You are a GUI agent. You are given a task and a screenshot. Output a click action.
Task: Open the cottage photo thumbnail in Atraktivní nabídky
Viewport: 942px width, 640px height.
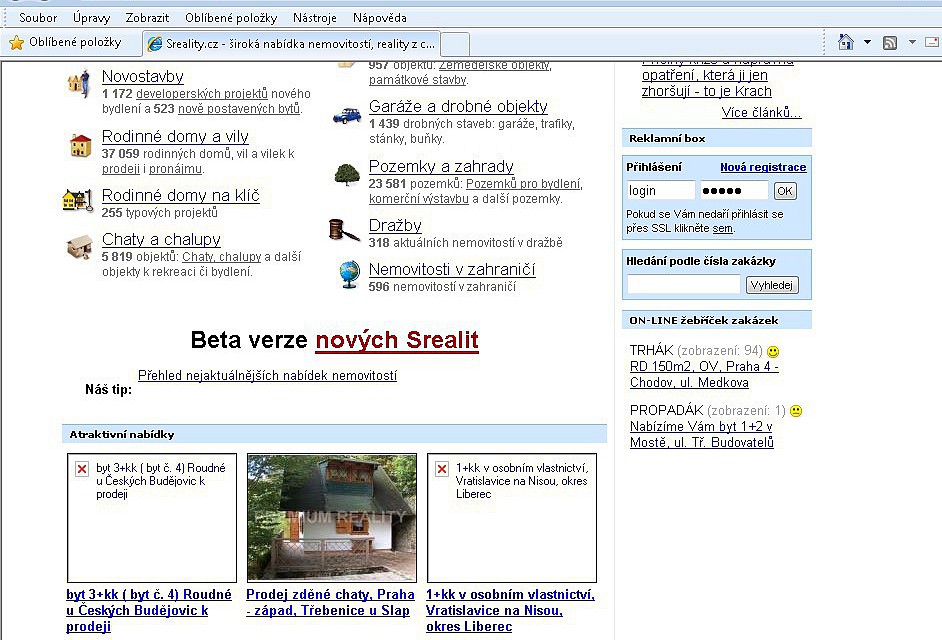(x=331, y=518)
